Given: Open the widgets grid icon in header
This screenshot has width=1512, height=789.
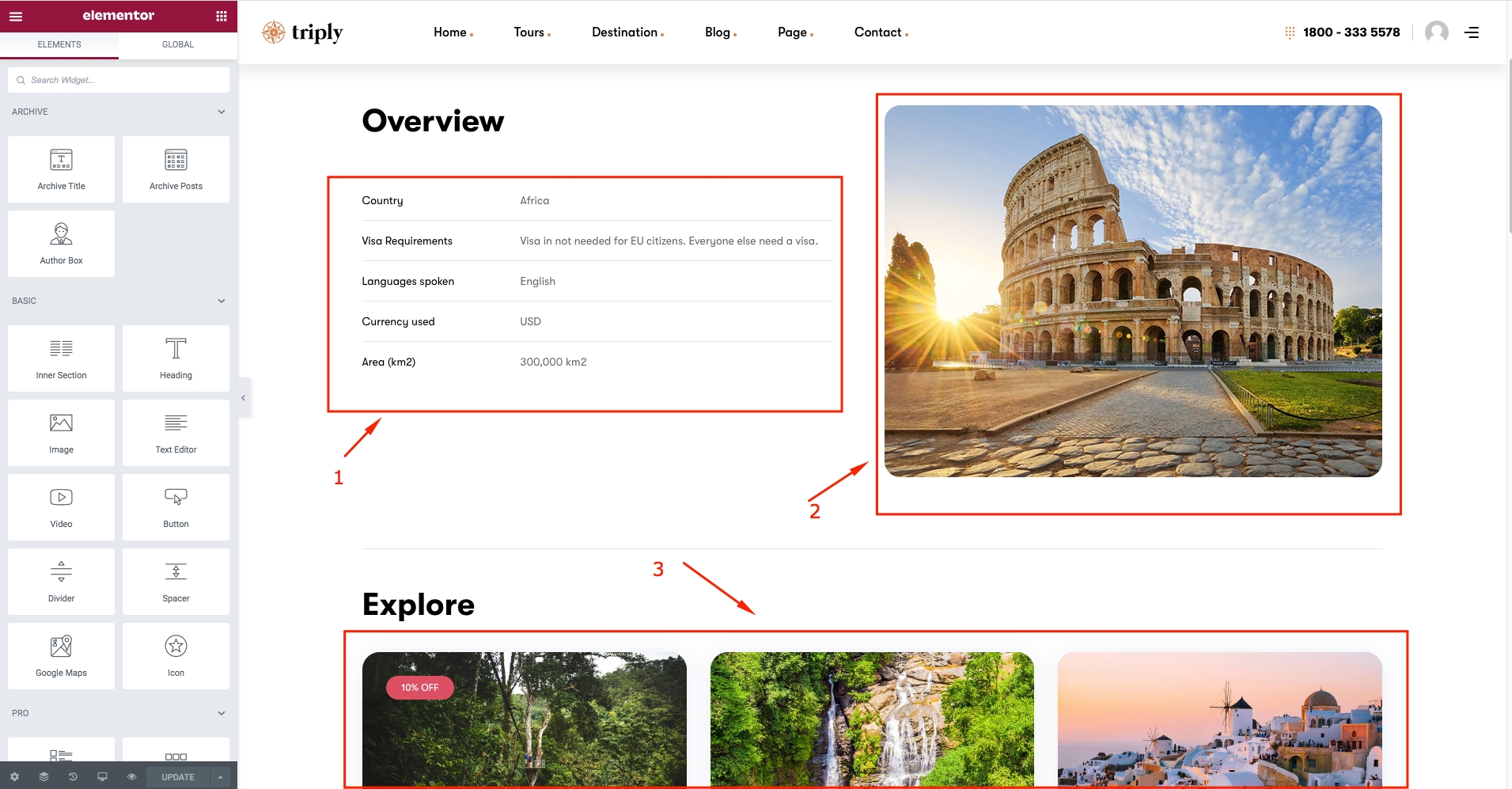Looking at the screenshot, I should (x=222, y=16).
